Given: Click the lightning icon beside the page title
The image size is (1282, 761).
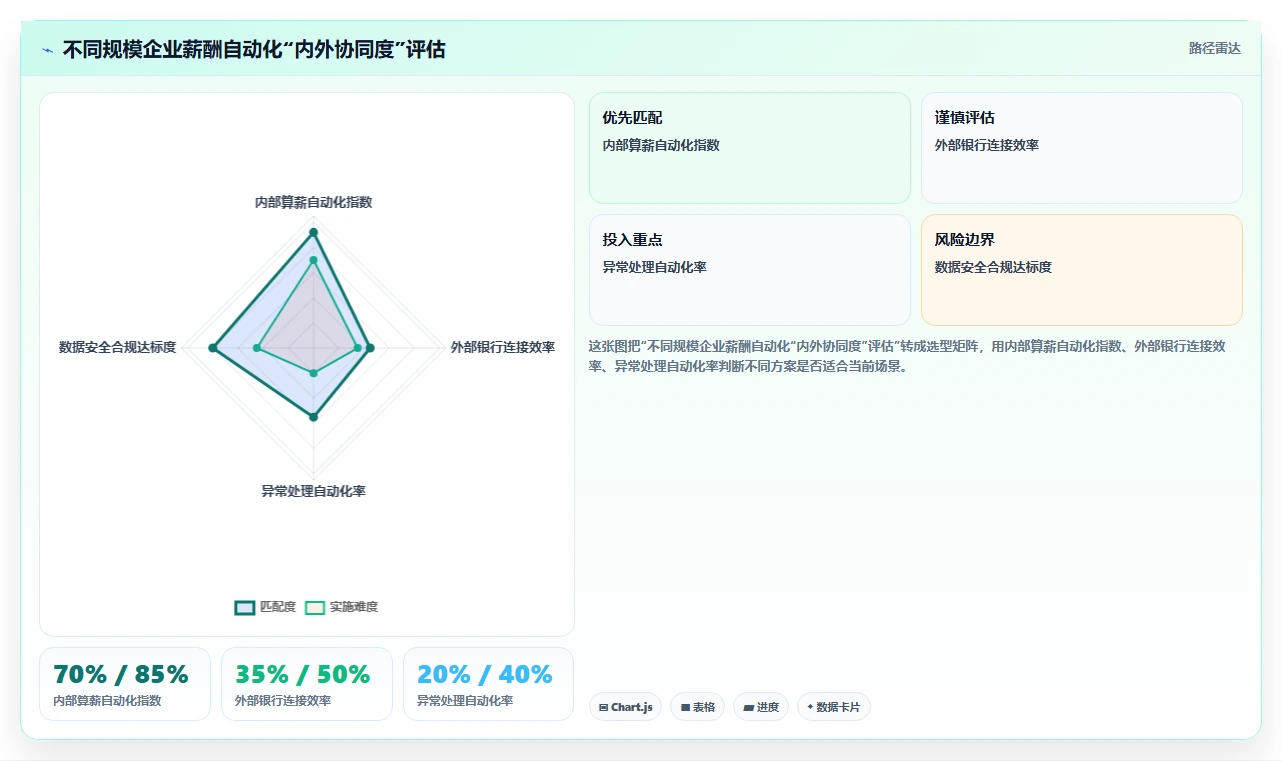Looking at the screenshot, I should [48, 49].
